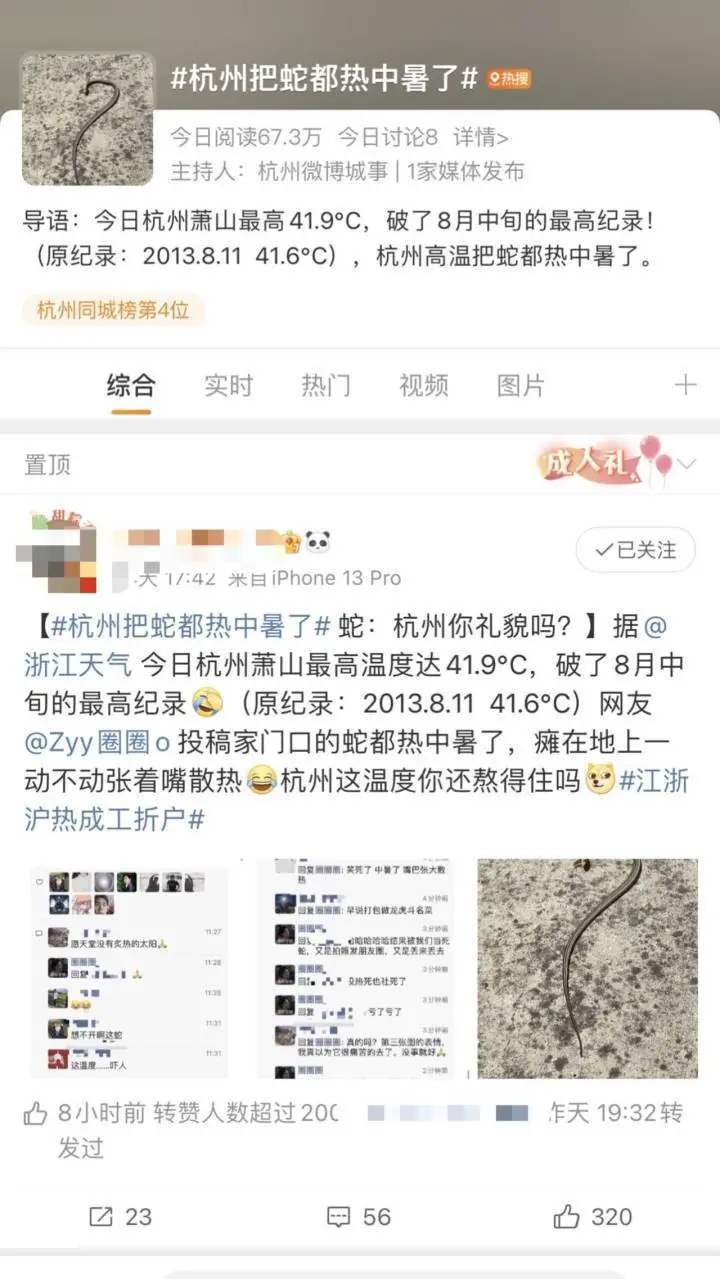720x1279 pixels.
Task: Tap the 杭州同城榜第4位 ranking tag
Action: click(x=113, y=310)
